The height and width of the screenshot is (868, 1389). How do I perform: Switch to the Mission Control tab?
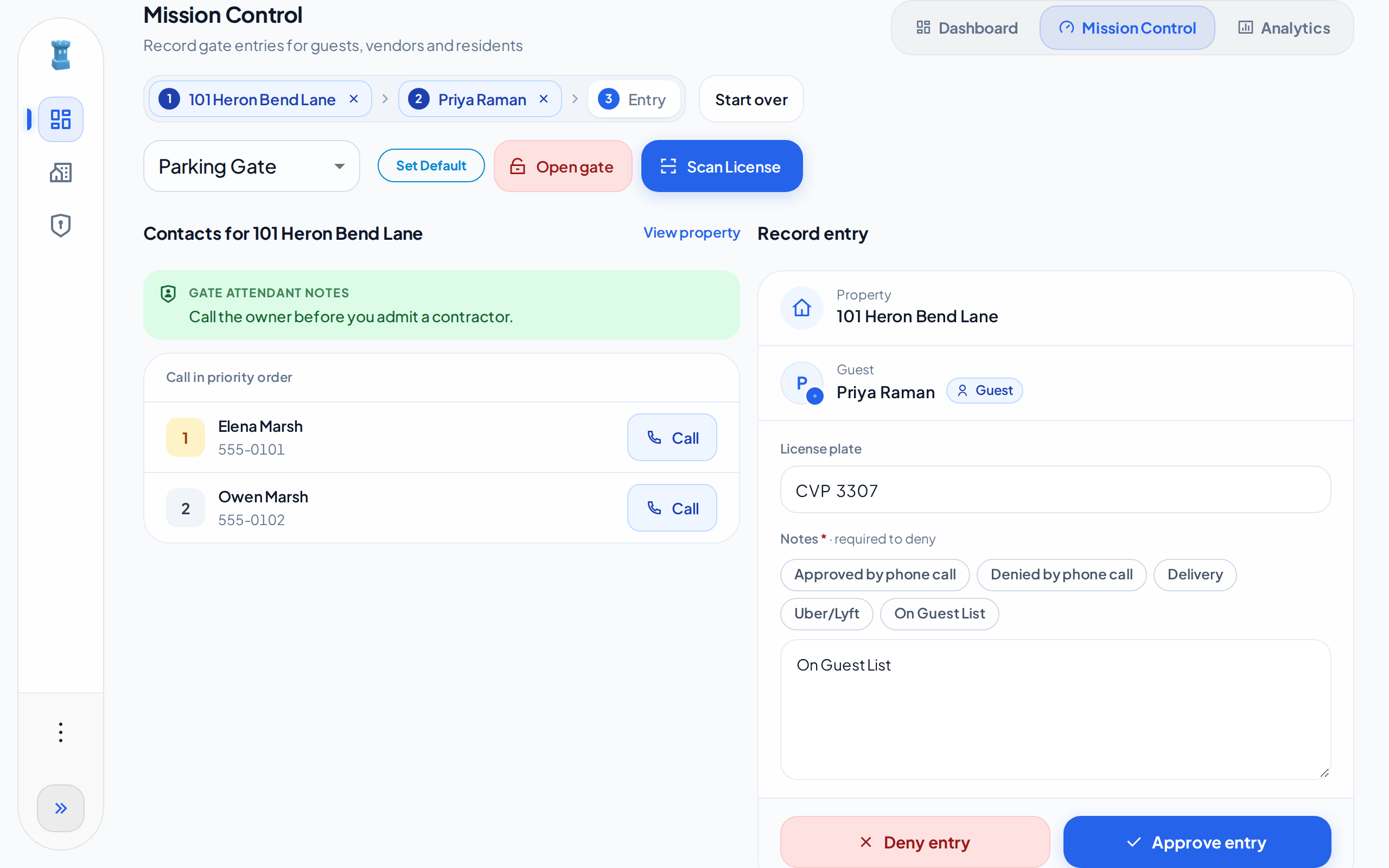(1127, 28)
